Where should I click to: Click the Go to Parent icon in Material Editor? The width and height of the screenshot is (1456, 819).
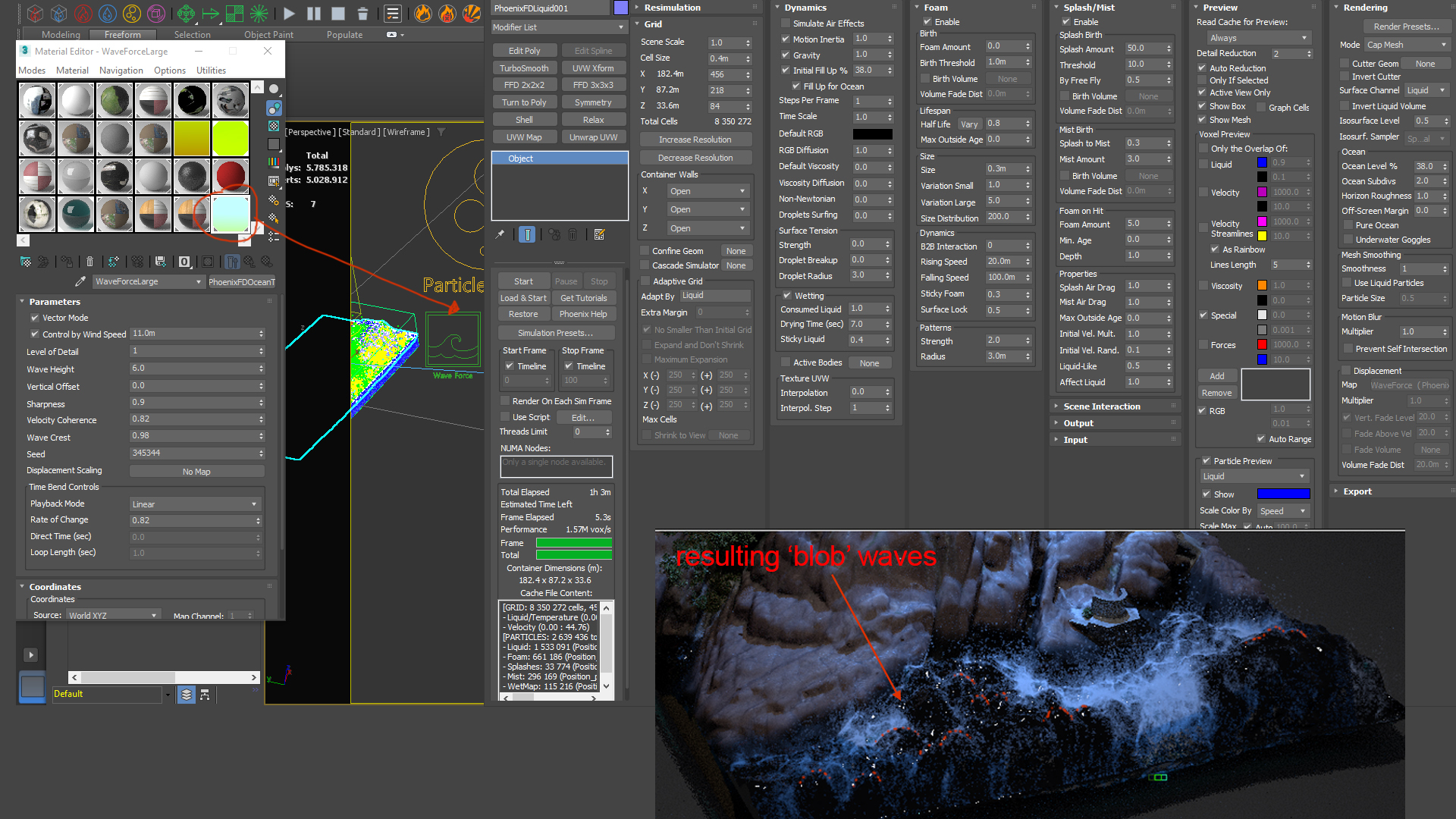pos(249,262)
